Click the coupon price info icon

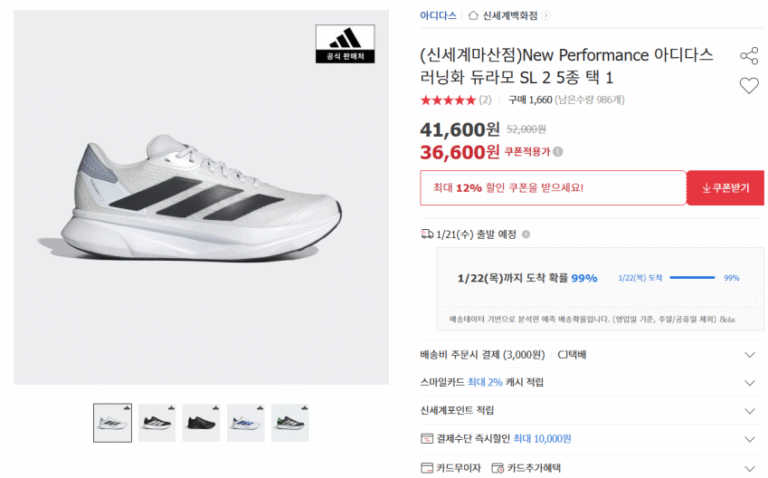click(x=558, y=152)
